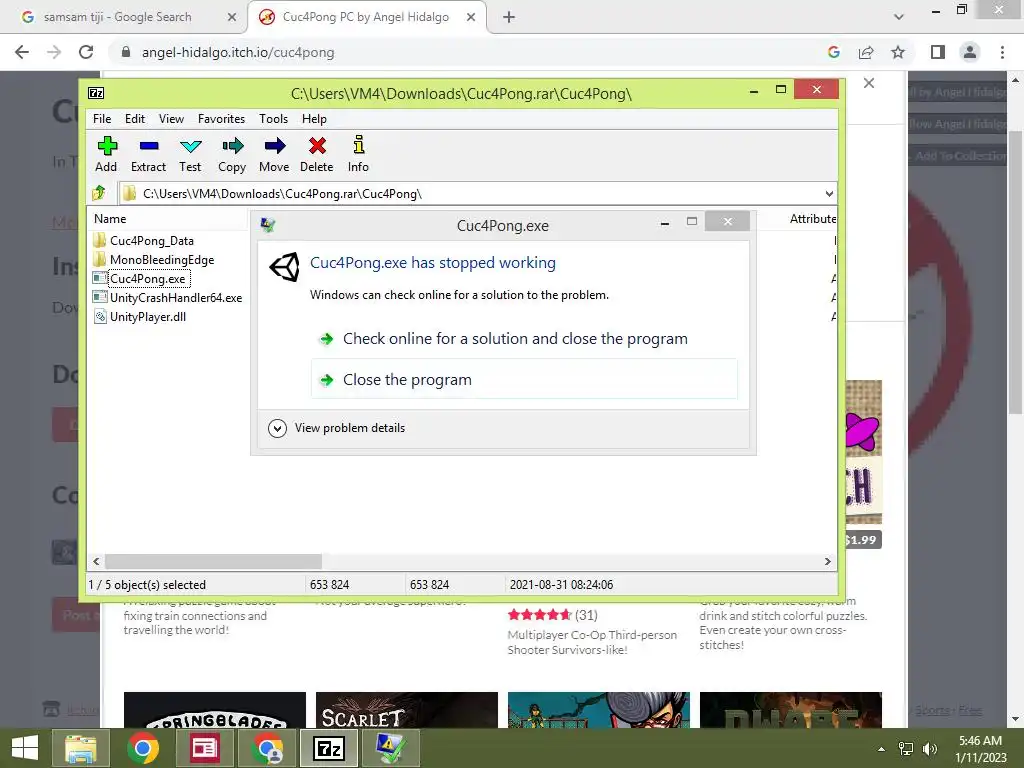
Task: Click the Extract toolbar icon in 7-Zip
Action: pyautogui.click(x=148, y=154)
